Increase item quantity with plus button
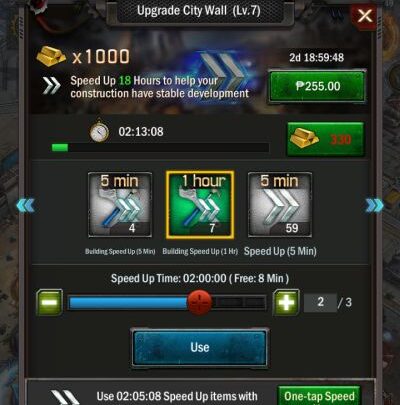The image size is (400, 405). coord(286,302)
